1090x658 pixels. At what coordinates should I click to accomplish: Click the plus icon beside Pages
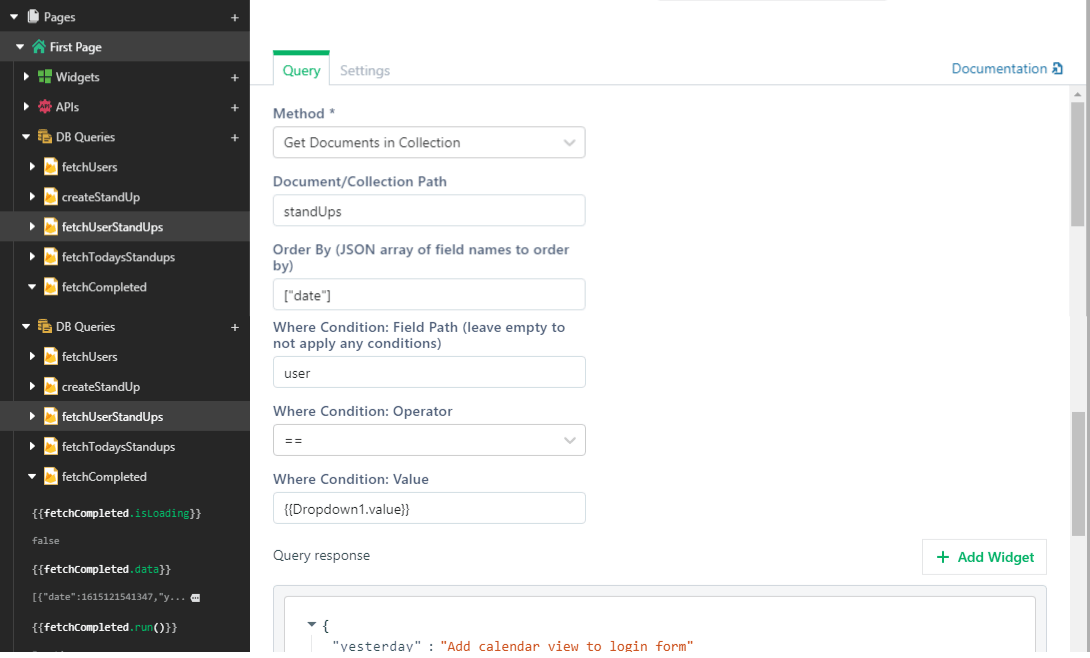tap(235, 17)
